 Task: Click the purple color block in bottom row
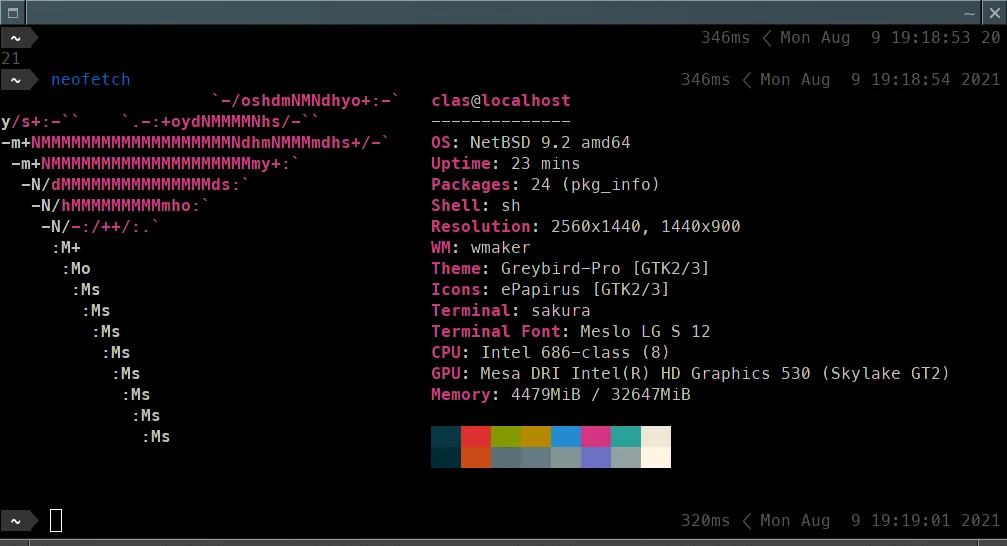point(596,457)
